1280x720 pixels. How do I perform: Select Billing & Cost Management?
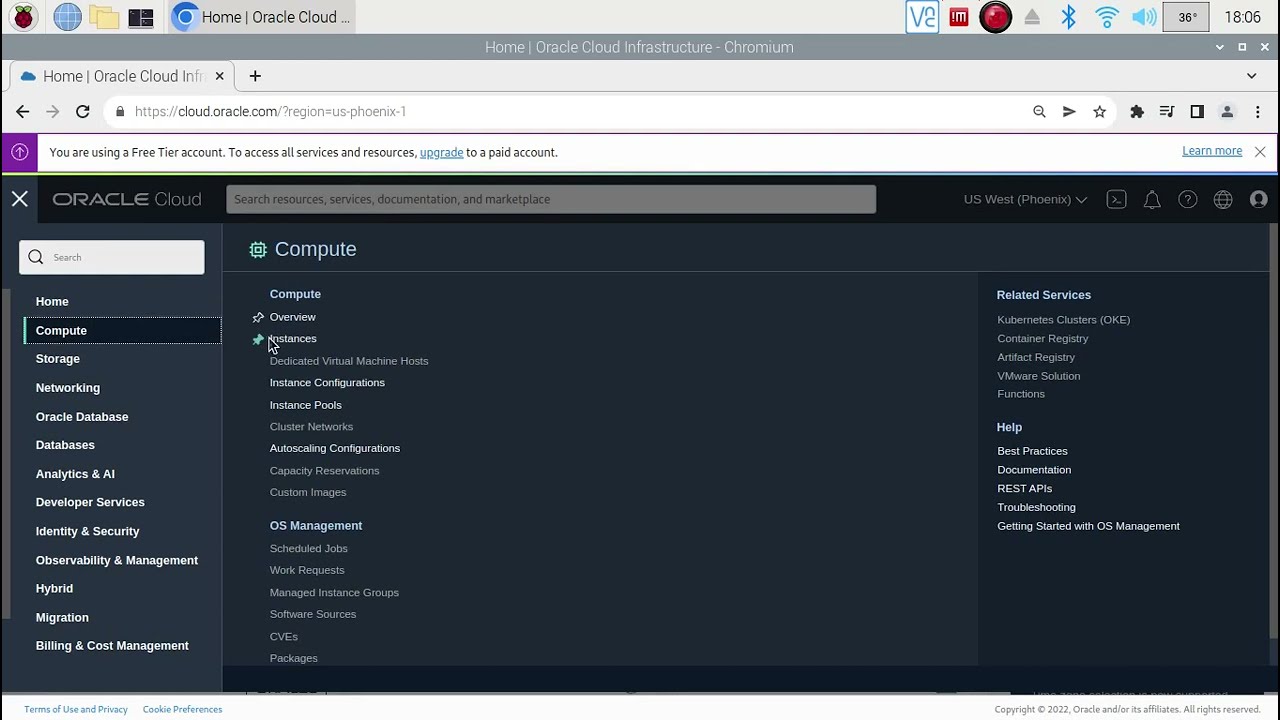(112, 646)
